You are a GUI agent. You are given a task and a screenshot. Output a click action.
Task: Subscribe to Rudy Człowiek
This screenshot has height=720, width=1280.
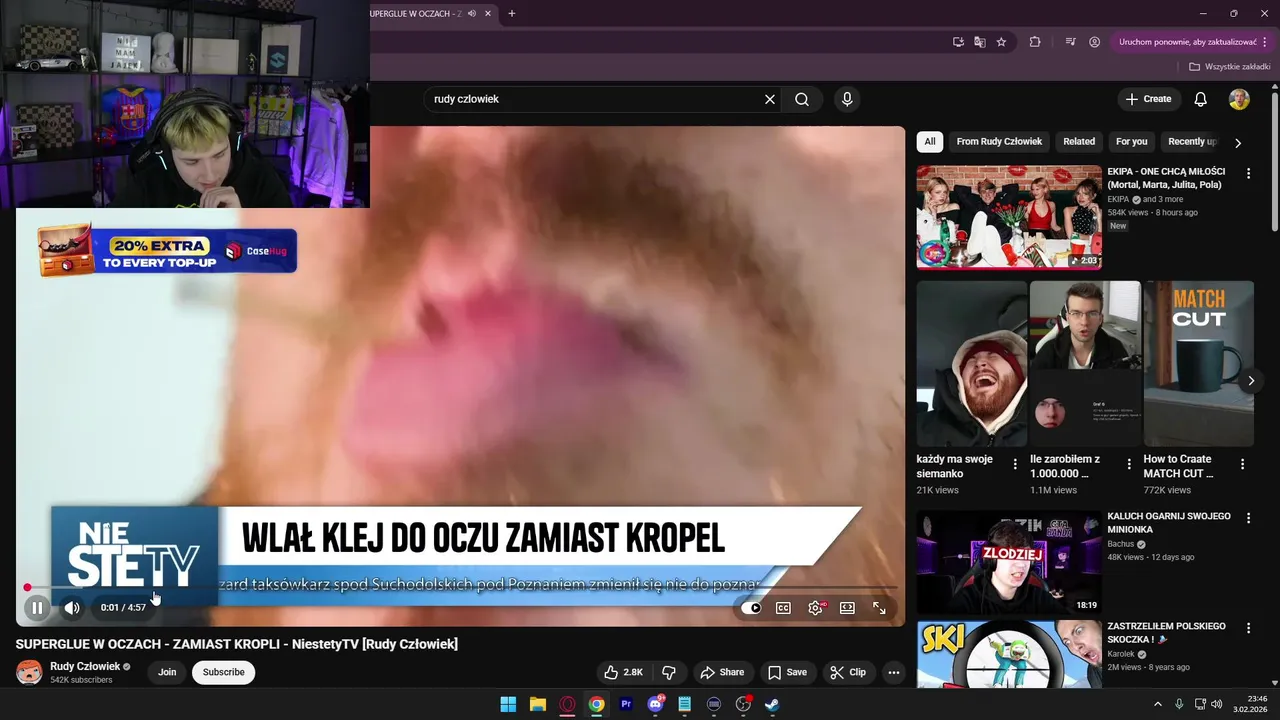(x=223, y=672)
